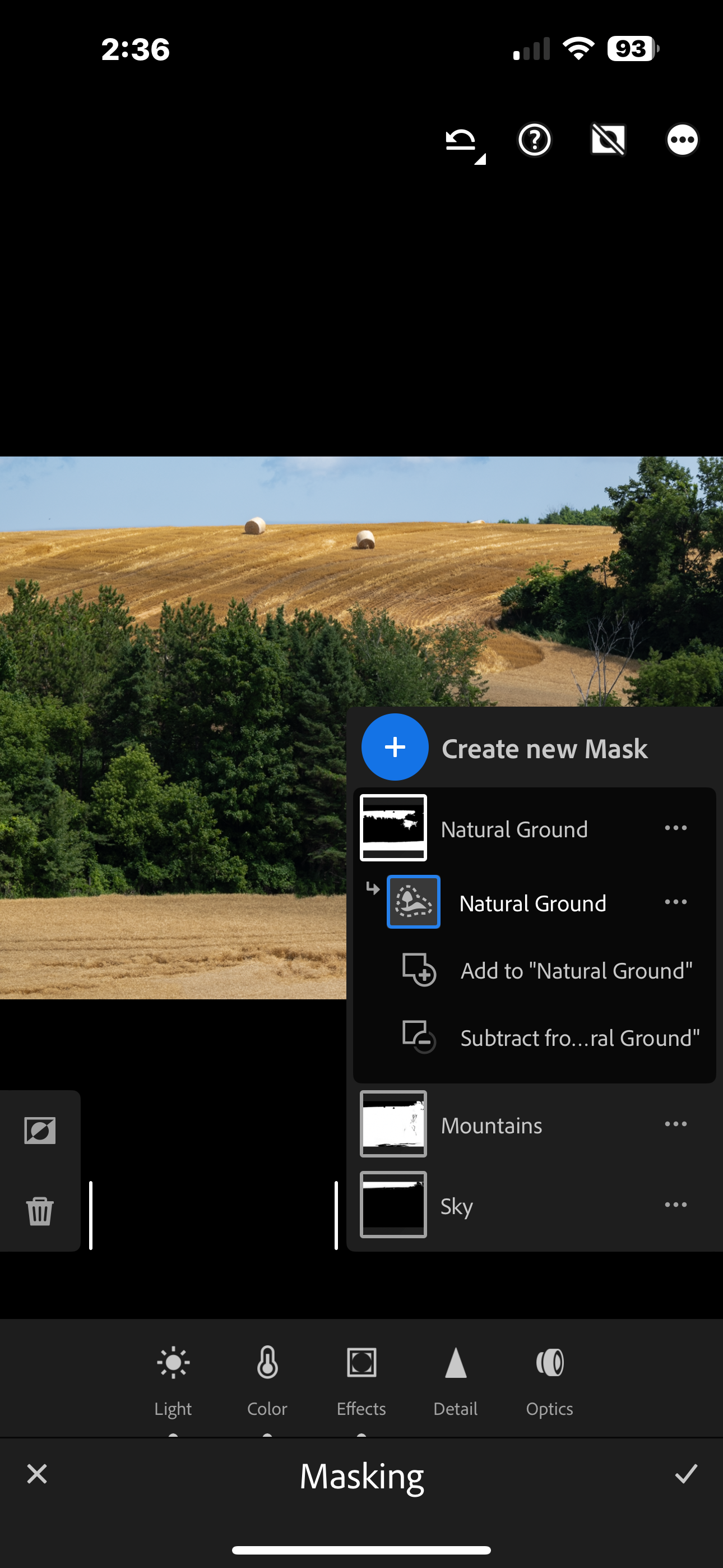Select the nested Natural Ground component name
Screen dimensions: 723x1568
point(532,903)
